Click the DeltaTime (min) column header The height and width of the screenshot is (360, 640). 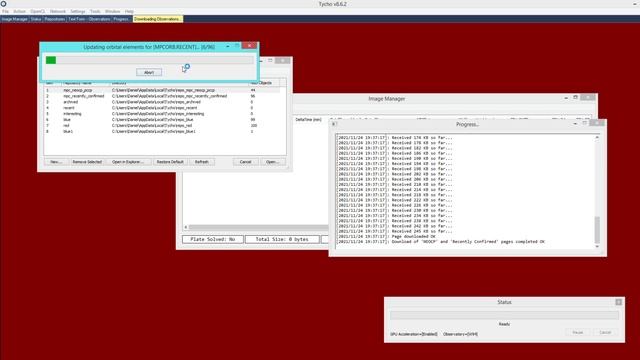click(x=309, y=120)
